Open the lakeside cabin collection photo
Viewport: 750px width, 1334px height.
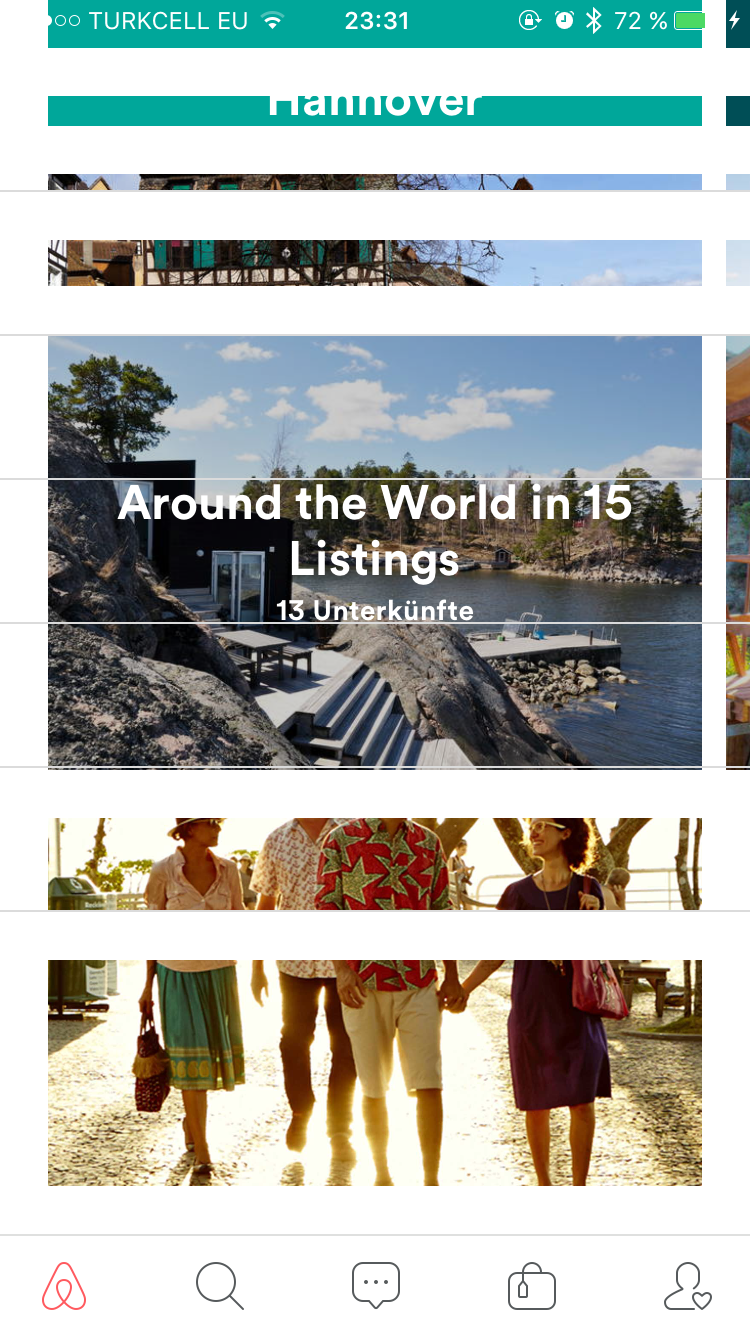pos(375,552)
